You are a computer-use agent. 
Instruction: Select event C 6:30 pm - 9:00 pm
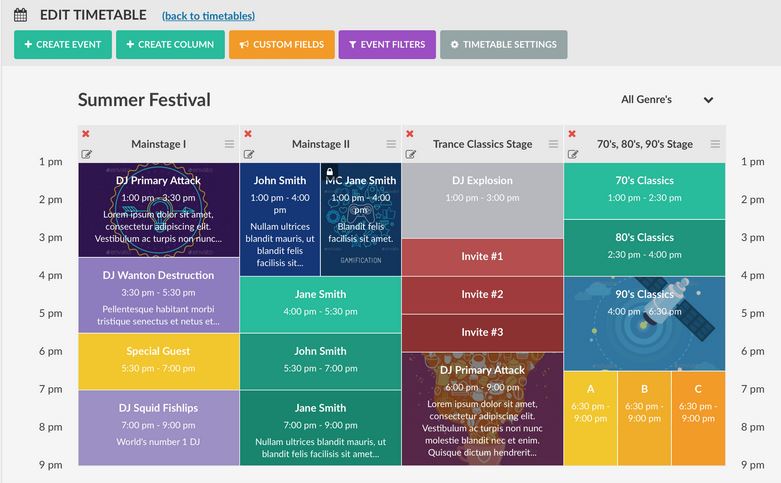[698, 418]
